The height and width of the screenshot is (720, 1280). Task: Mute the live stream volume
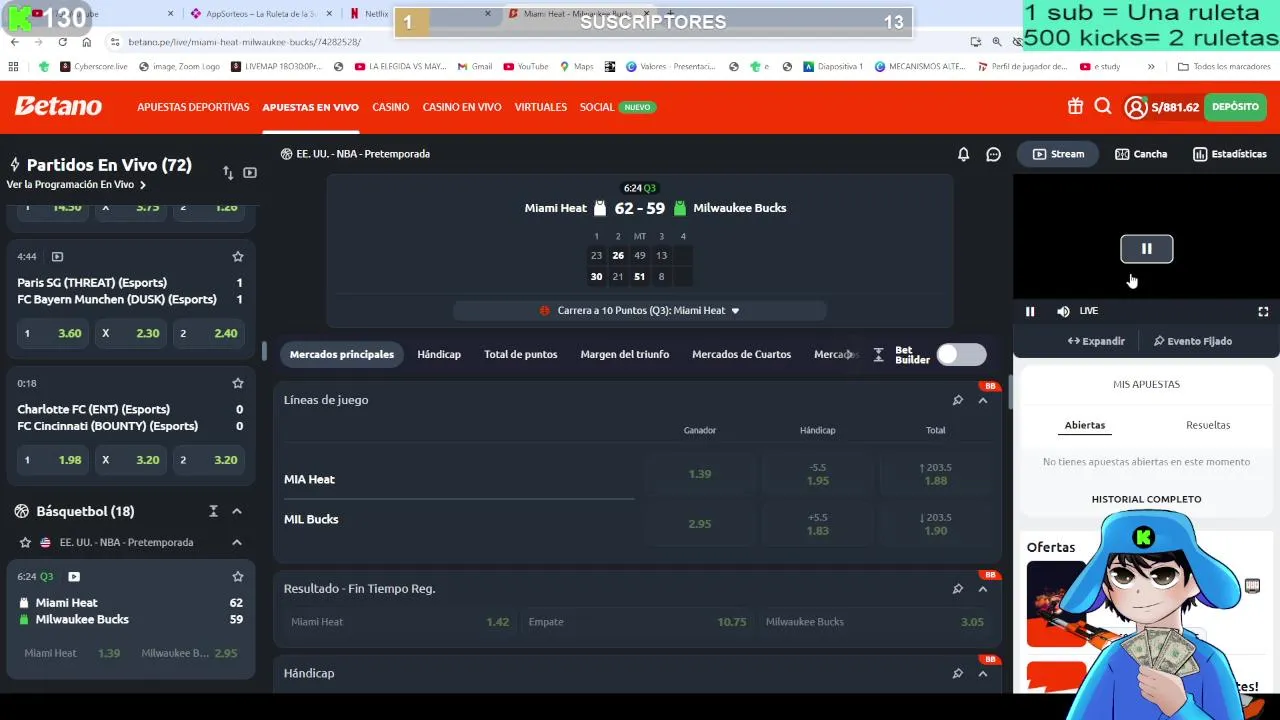coord(1063,312)
